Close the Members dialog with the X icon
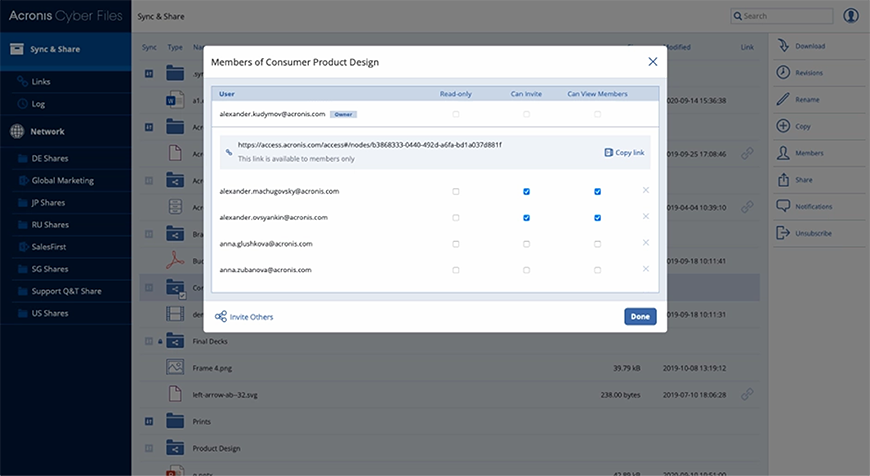The height and width of the screenshot is (476, 870). point(652,62)
